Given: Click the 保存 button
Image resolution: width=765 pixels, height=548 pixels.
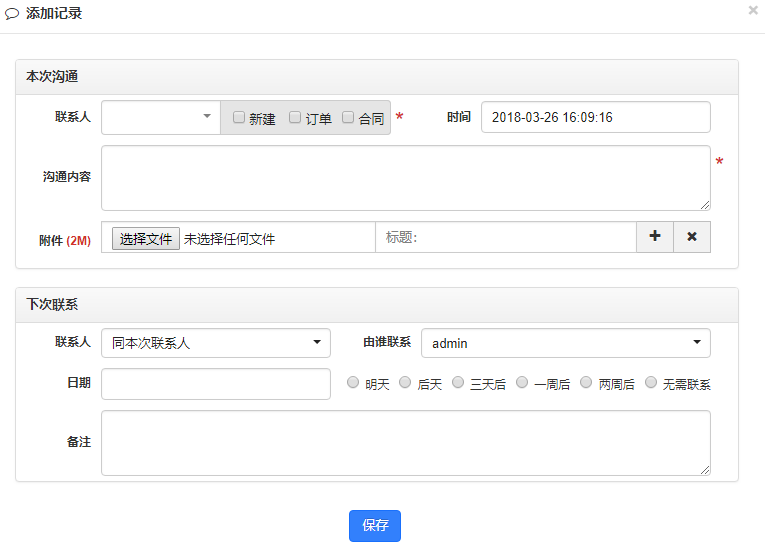Looking at the screenshot, I should click(375, 525).
